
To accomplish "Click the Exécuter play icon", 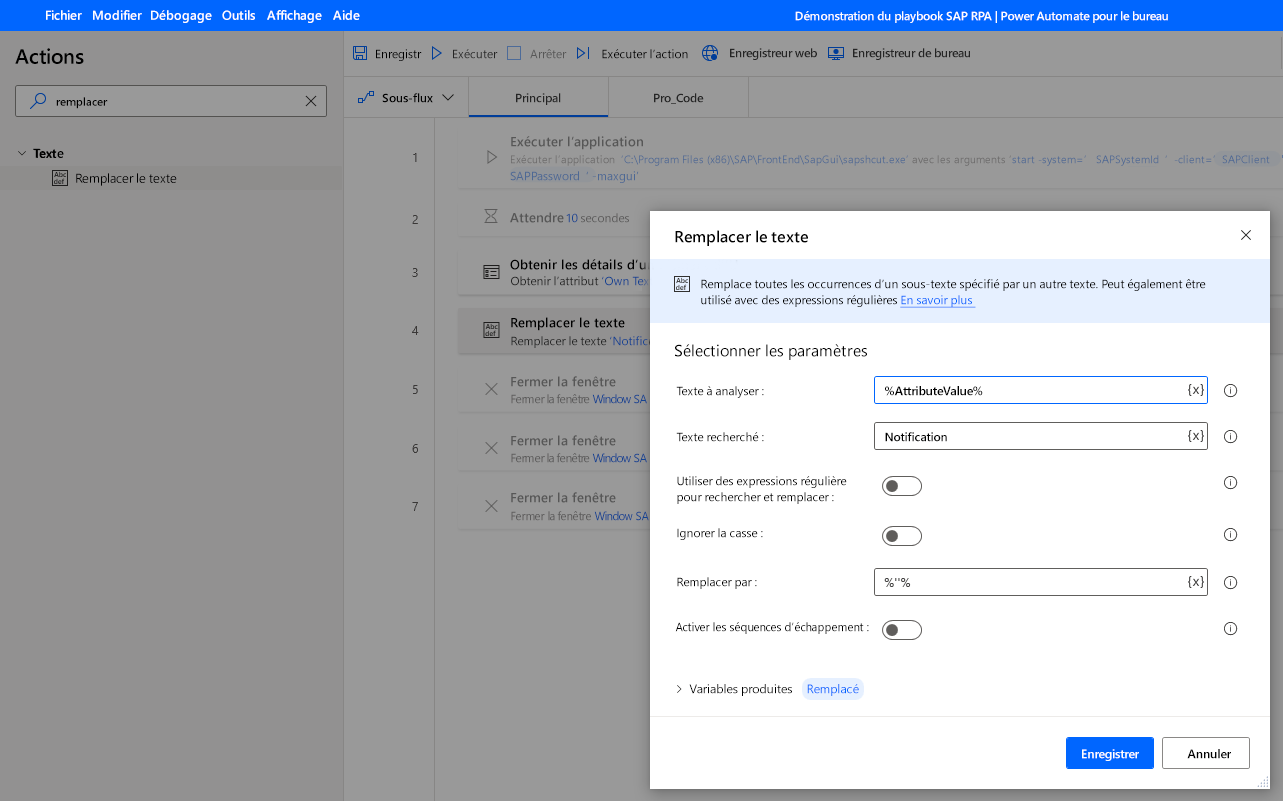I will 437,53.
